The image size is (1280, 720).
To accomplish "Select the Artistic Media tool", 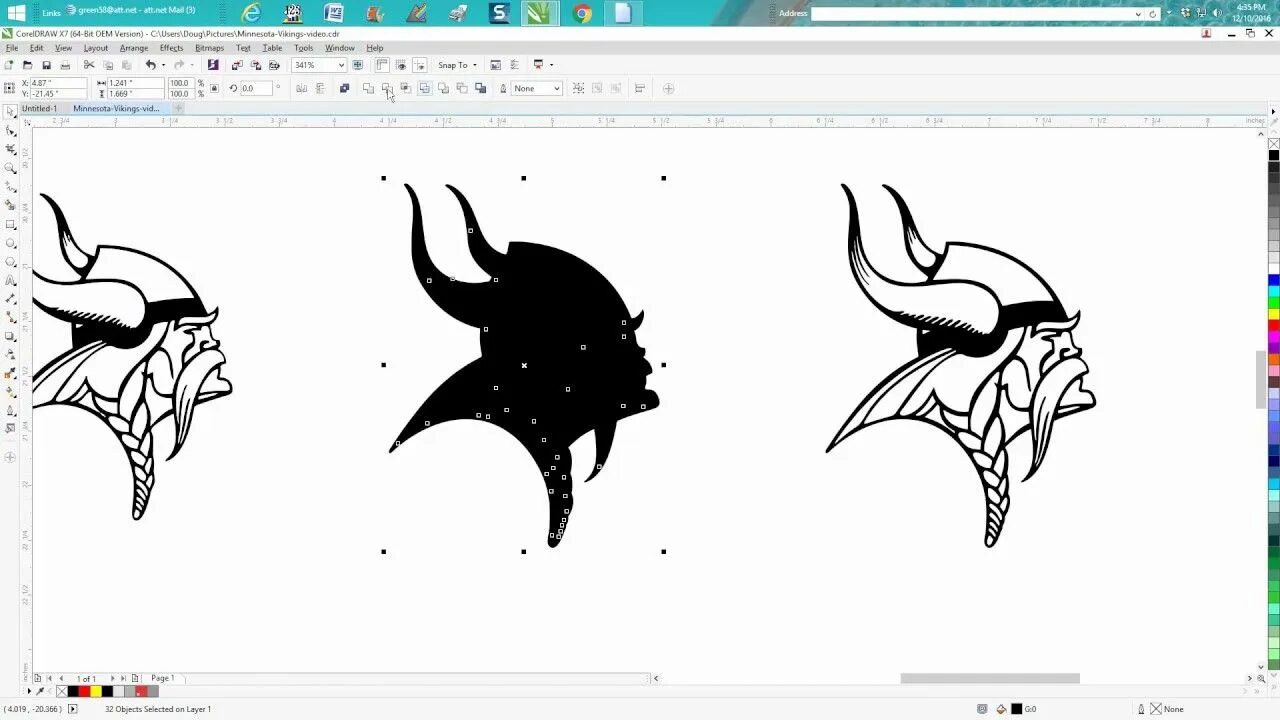I will click(11, 205).
